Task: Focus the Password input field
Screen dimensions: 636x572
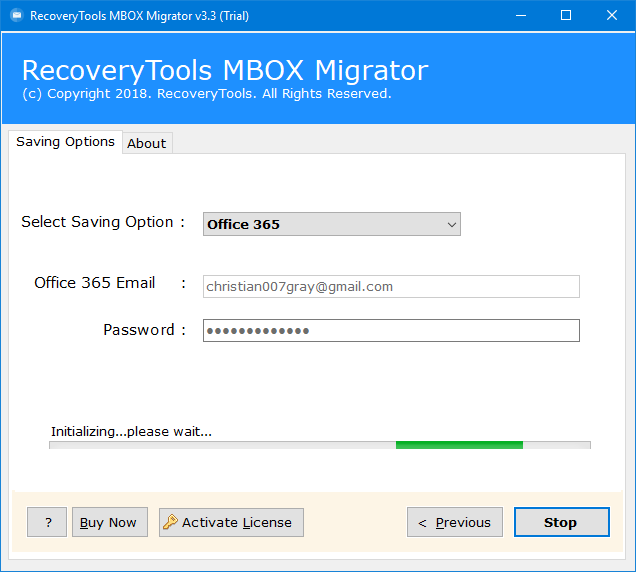Action: pos(391,331)
